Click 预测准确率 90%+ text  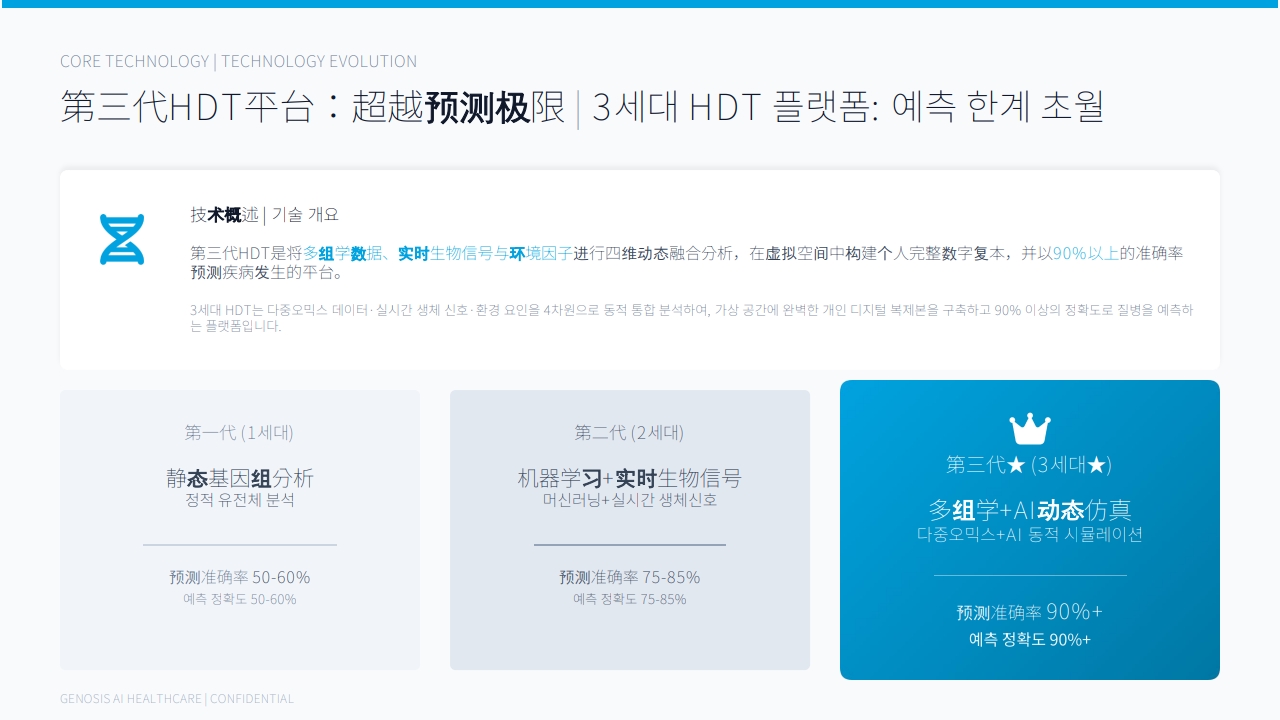pyautogui.click(x=1030, y=611)
